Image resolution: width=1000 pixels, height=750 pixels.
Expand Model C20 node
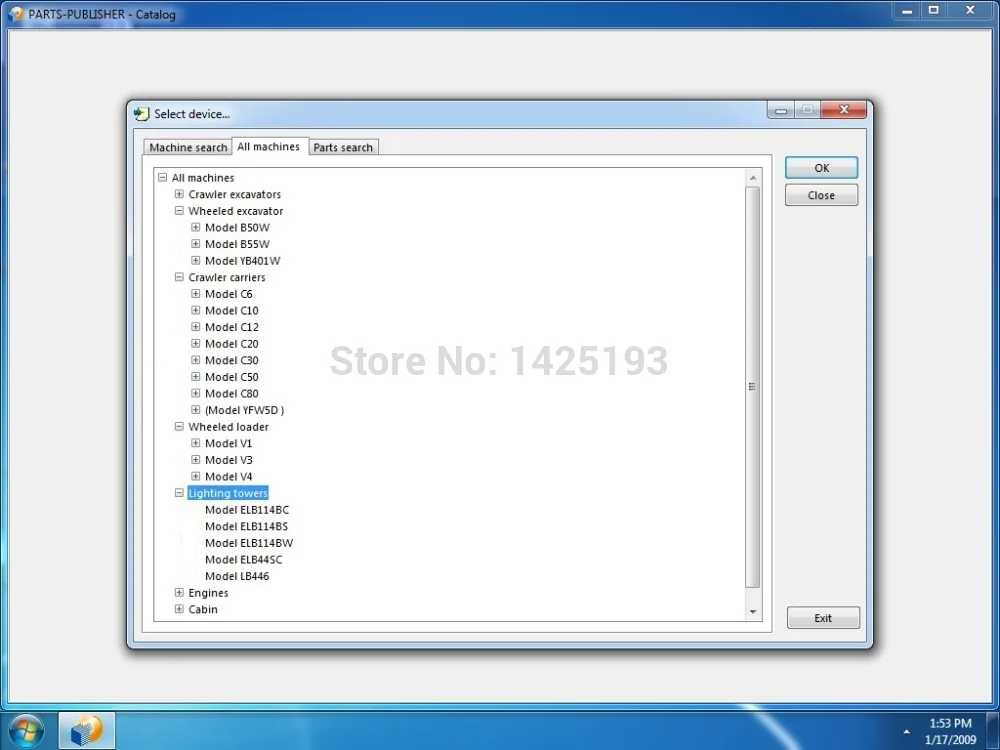tap(196, 343)
